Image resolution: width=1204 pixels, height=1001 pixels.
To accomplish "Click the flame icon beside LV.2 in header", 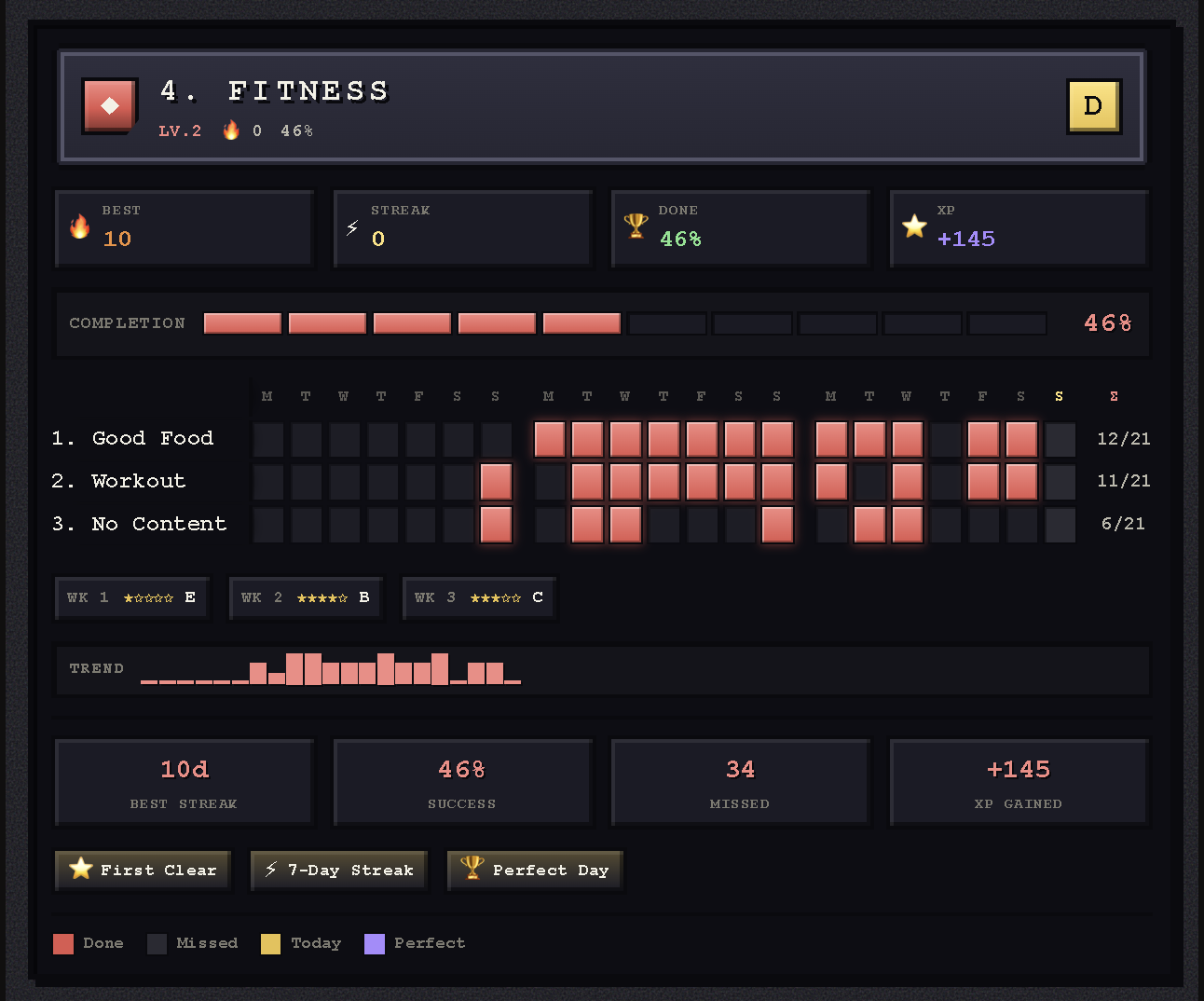I will pos(231,130).
